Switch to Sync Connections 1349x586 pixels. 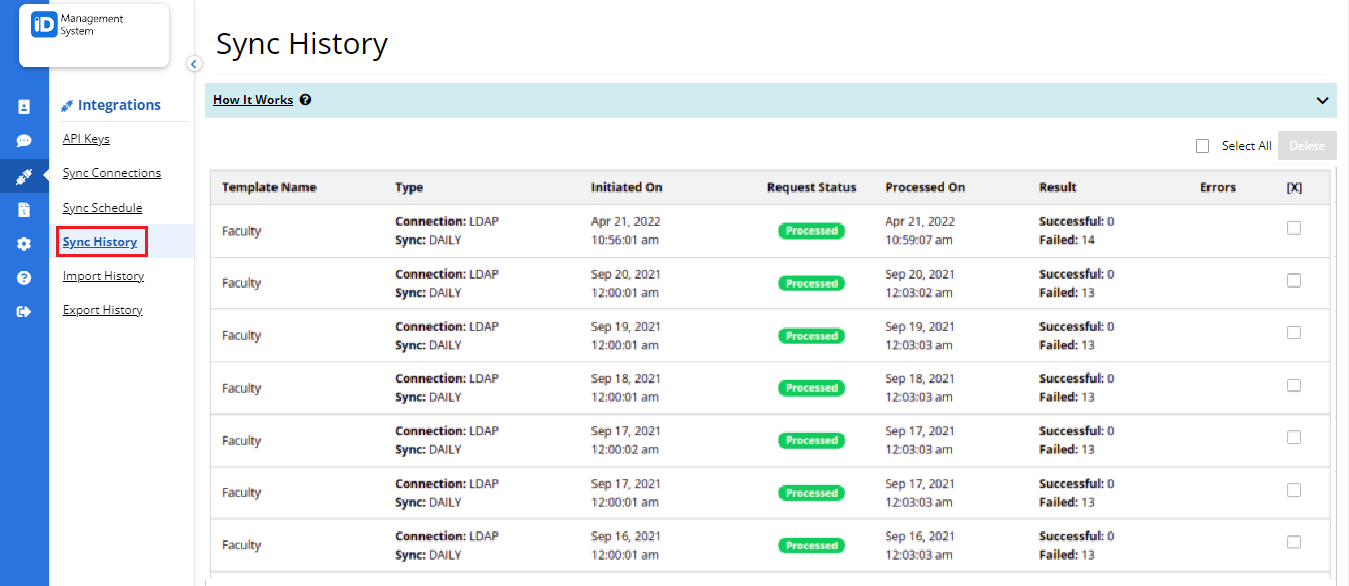tap(112, 172)
